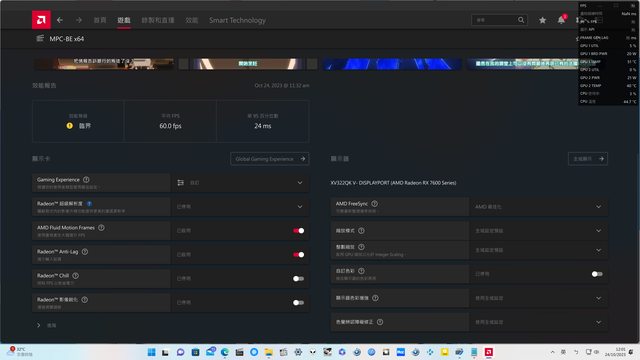Viewport: 640px width, 360px height.
Task: Click the search input field
Action: [x=495, y=20]
